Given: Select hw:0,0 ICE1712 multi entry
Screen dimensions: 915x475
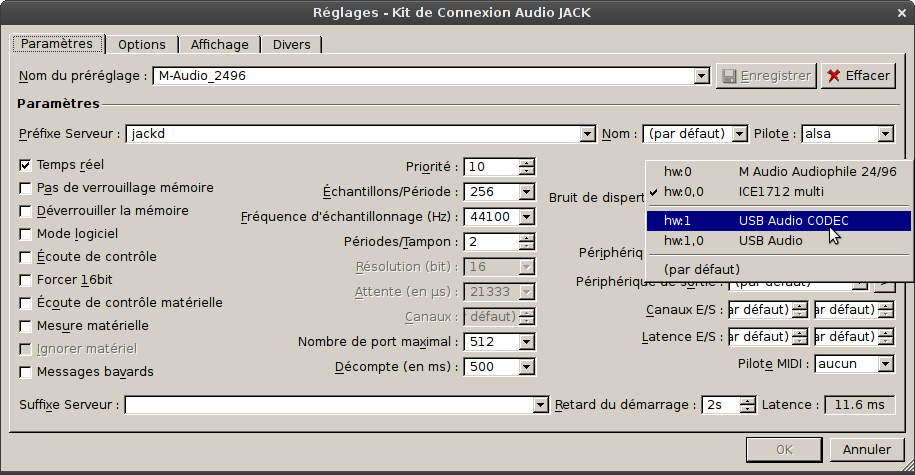Looking at the screenshot, I should point(779,191).
